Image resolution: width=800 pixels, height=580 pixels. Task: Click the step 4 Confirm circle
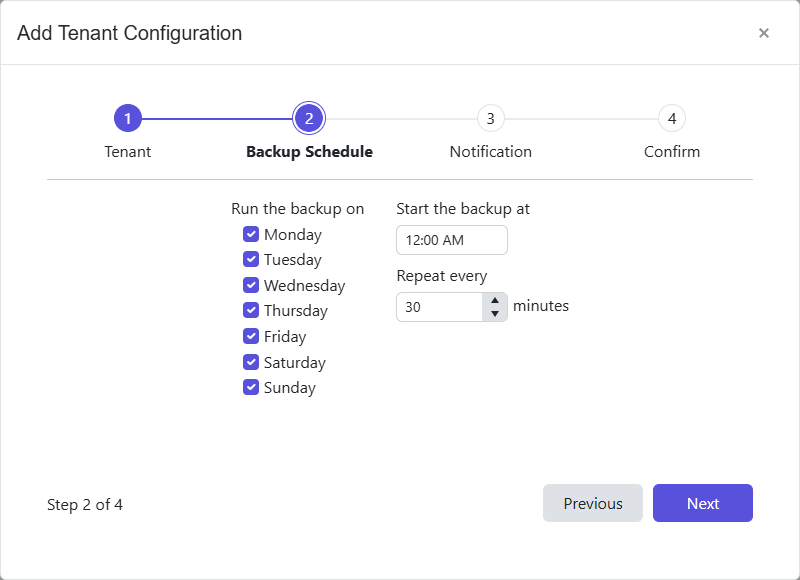pos(672,117)
